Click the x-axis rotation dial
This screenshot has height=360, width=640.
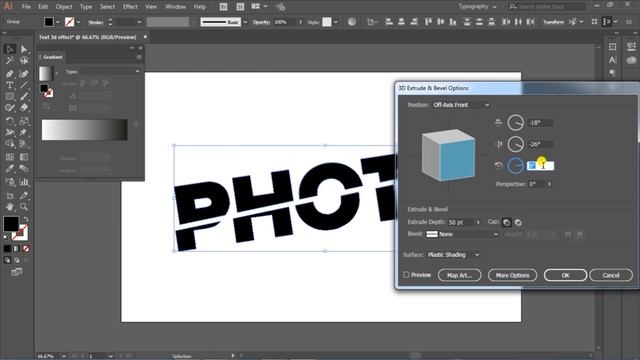tap(516, 122)
